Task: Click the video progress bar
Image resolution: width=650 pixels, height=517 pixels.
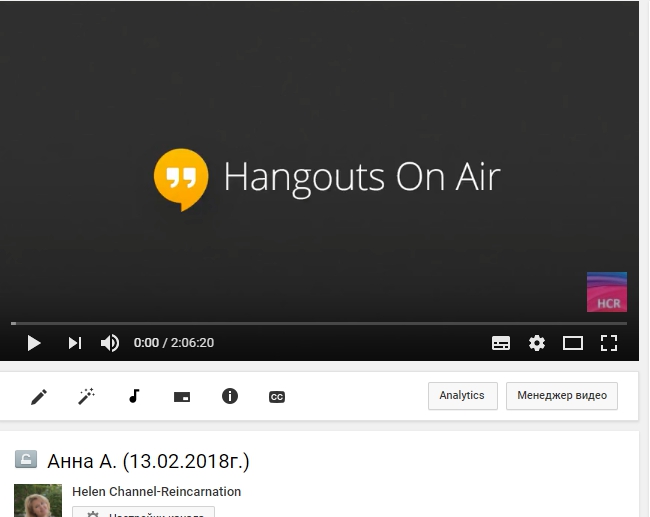Action: point(319,323)
